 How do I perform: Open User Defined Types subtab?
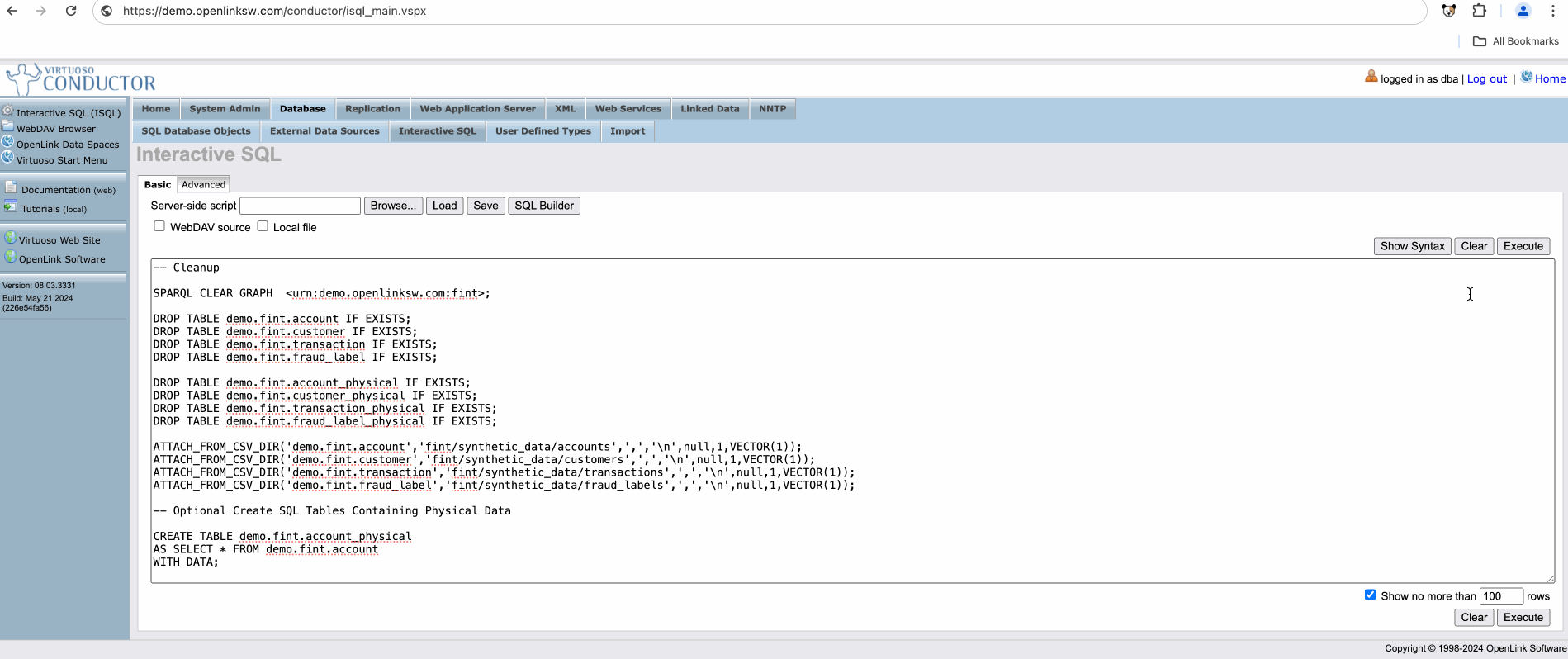coord(543,131)
